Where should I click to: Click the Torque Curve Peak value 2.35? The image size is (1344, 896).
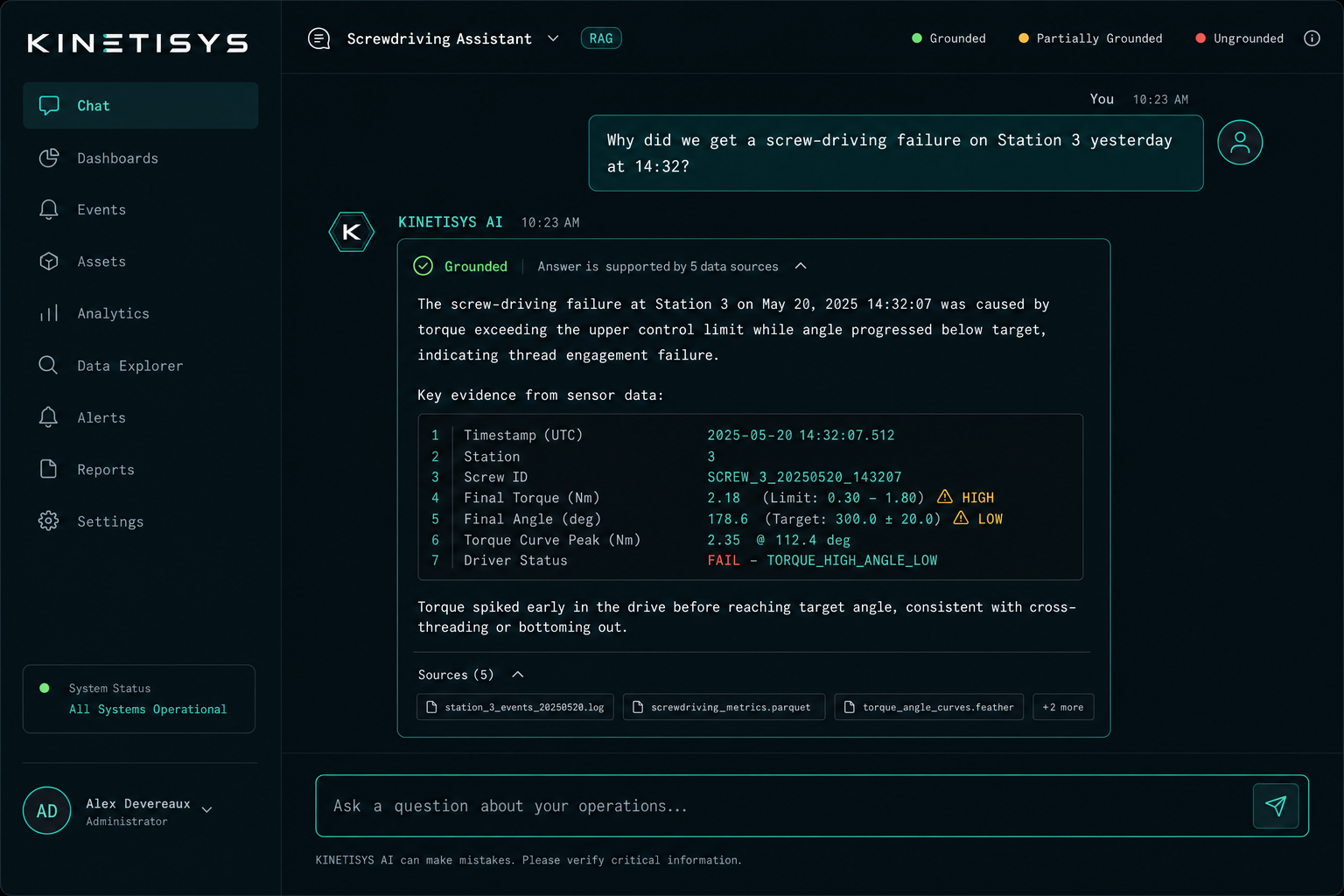click(x=724, y=540)
